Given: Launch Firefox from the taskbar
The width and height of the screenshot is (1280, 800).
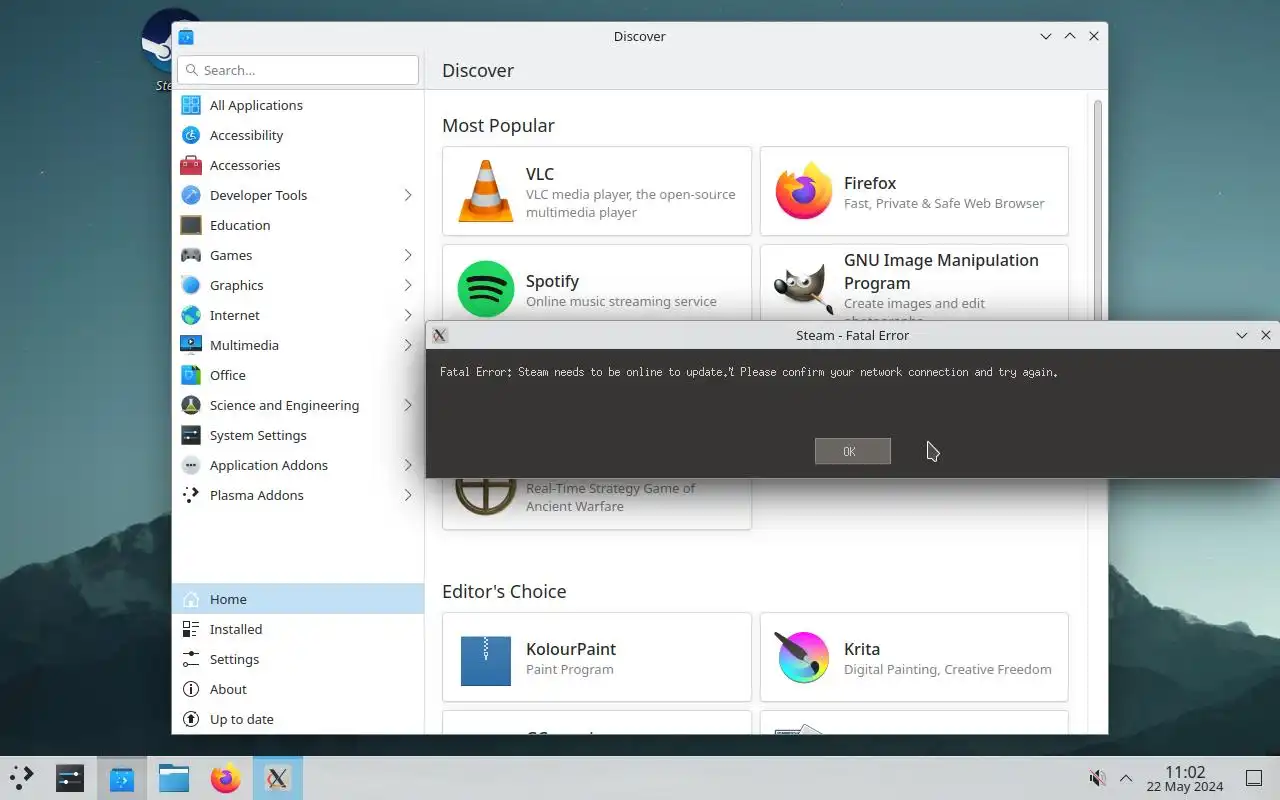Looking at the screenshot, I should (x=226, y=777).
